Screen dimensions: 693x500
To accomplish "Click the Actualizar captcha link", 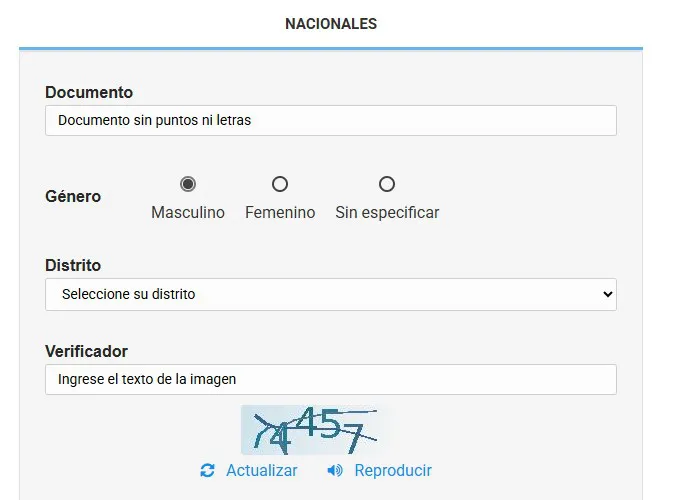I will 261,470.
